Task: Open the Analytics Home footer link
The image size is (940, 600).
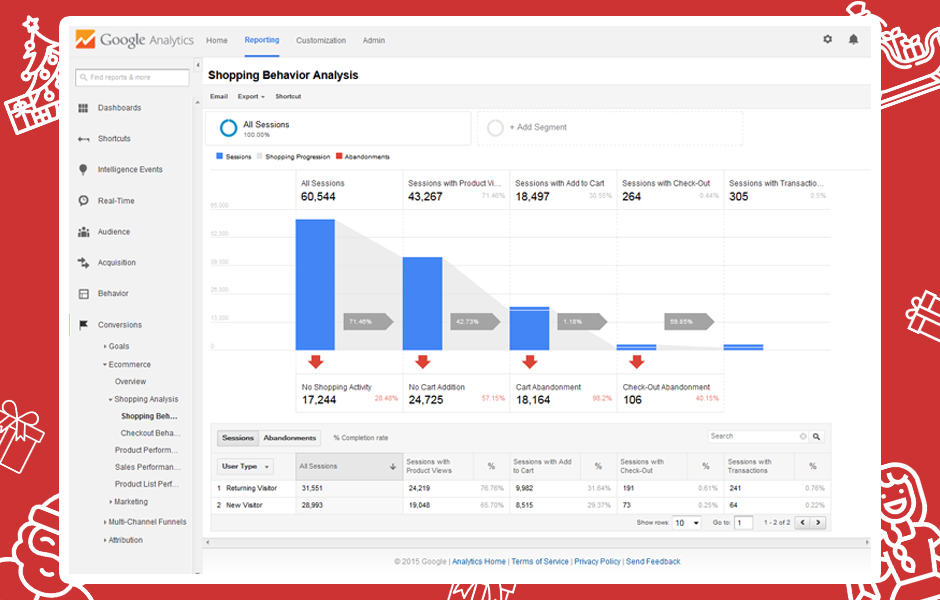Action: point(479,562)
